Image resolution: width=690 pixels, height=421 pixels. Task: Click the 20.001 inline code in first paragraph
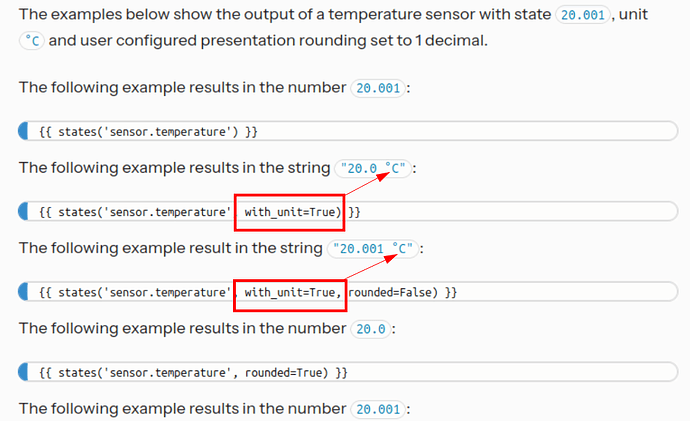[x=583, y=15]
